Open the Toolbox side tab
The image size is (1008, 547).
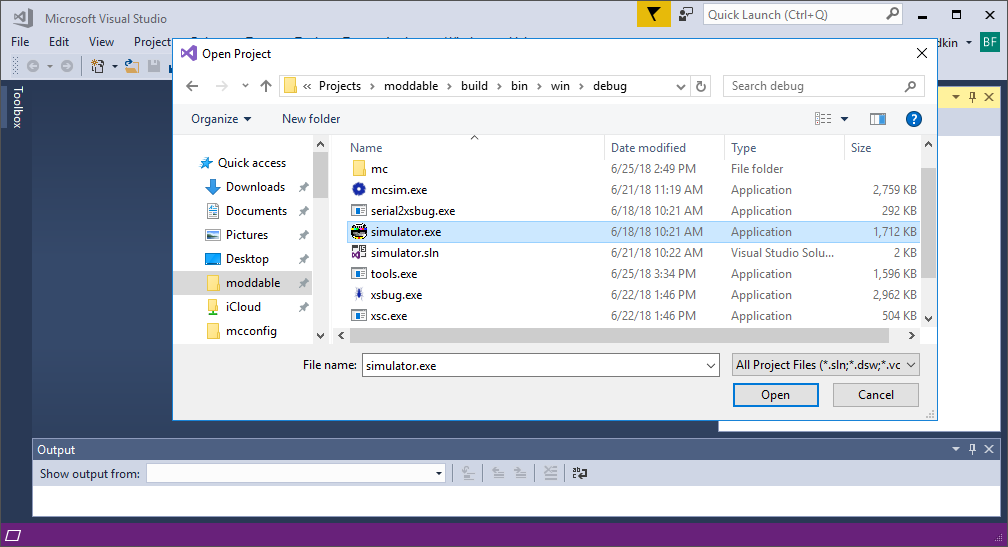click(17, 107)
